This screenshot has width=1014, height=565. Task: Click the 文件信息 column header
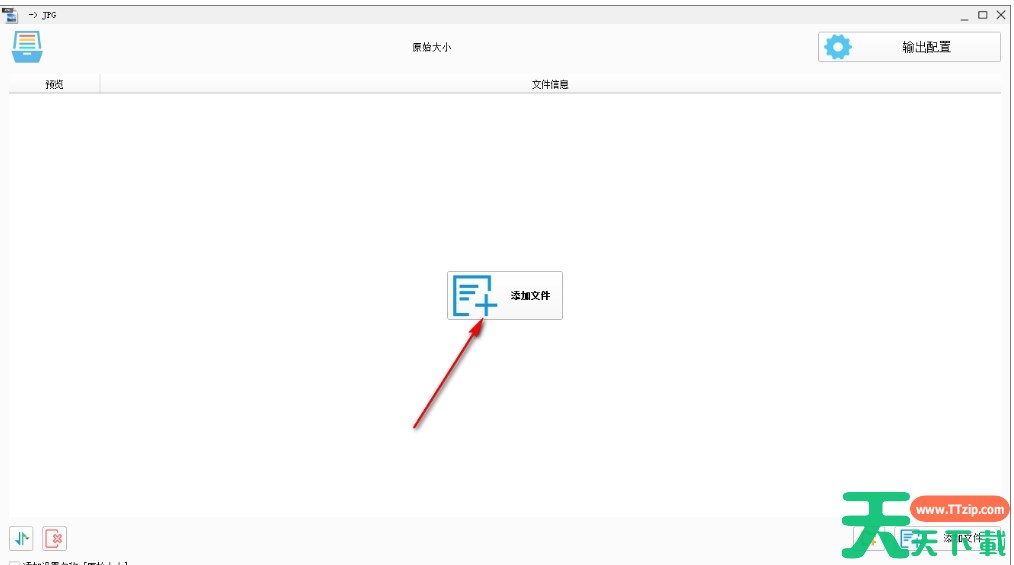pos(550,84)
